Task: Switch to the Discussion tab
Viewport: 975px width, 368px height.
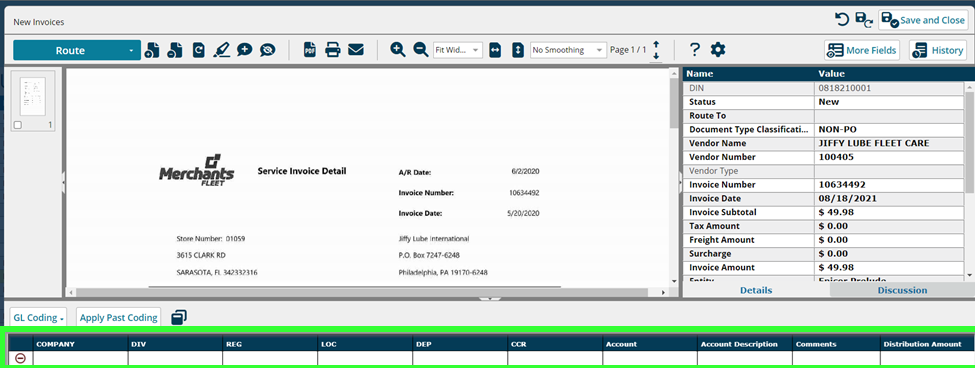Action: coord(902,290)
